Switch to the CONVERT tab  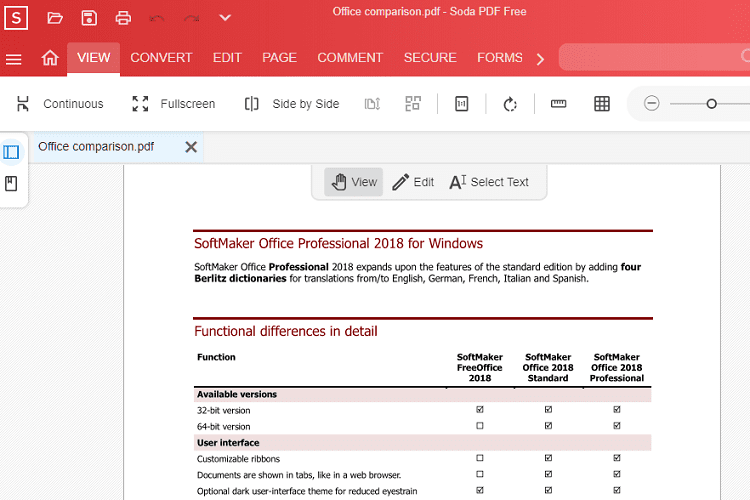pyautogui.click(x=161, y=58)
